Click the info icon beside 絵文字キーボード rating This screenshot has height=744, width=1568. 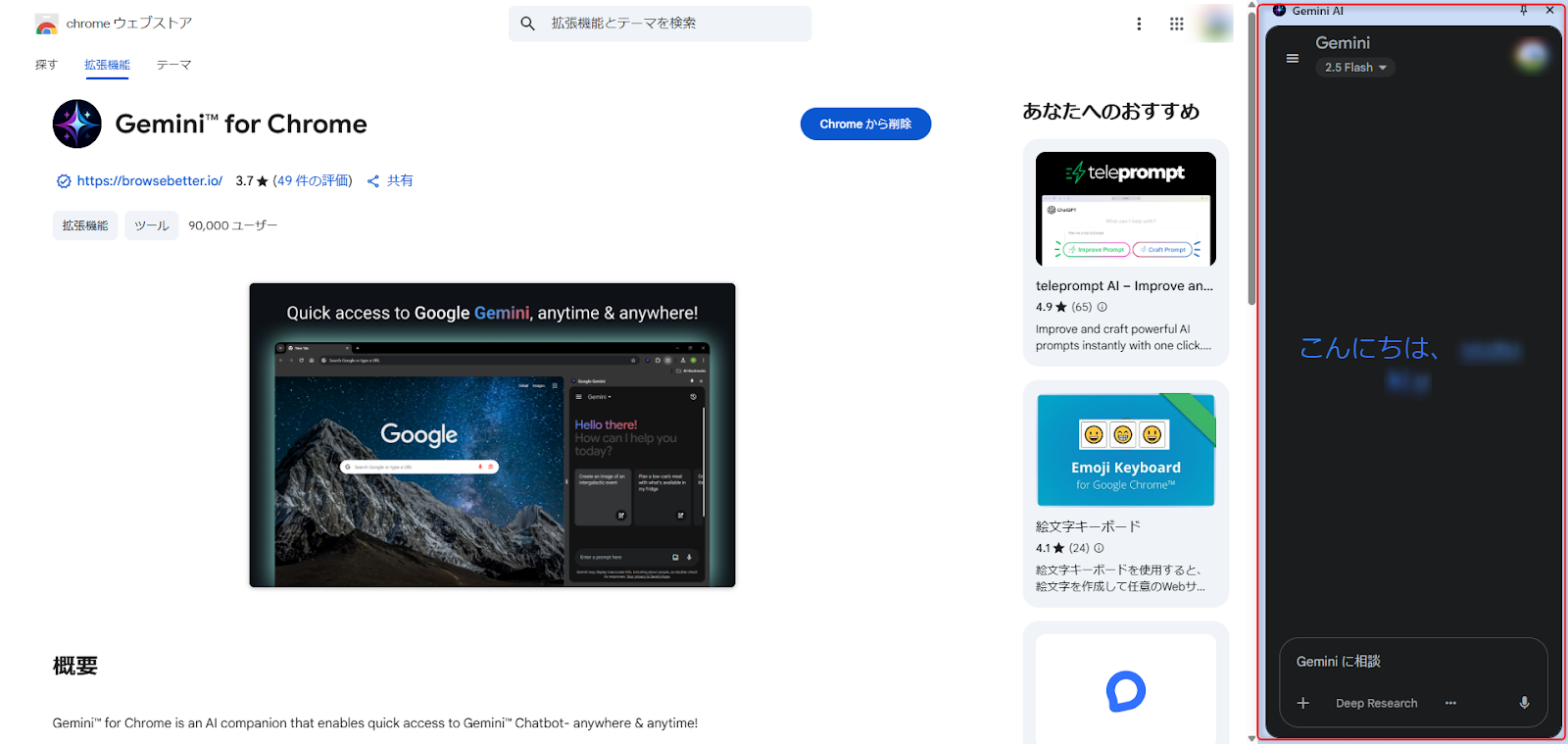pyautogui.click(x=1099, y=548)
